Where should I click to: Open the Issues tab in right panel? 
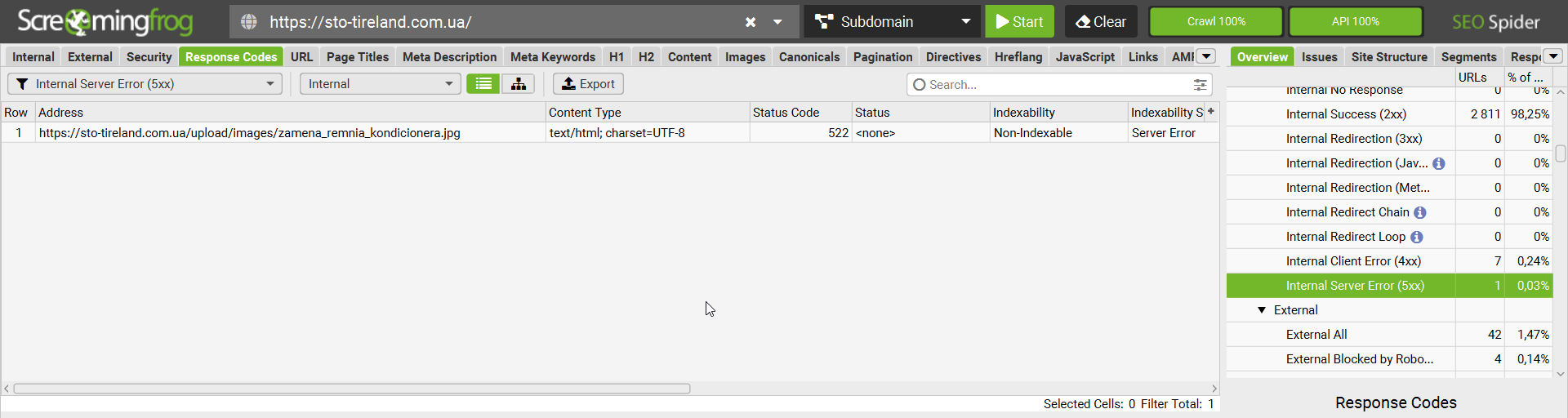[x=1319, y=57]
